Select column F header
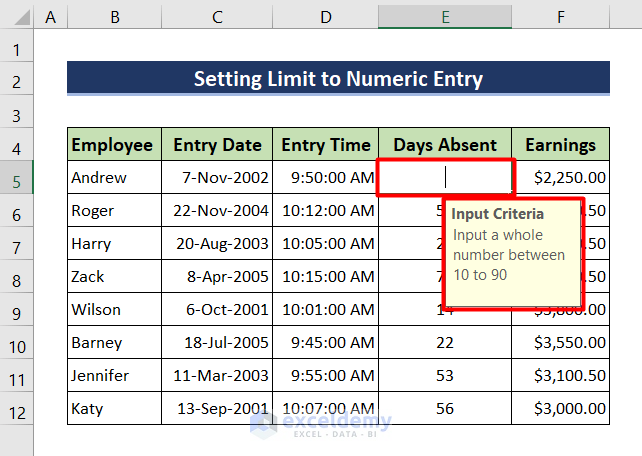 point(560,16)
